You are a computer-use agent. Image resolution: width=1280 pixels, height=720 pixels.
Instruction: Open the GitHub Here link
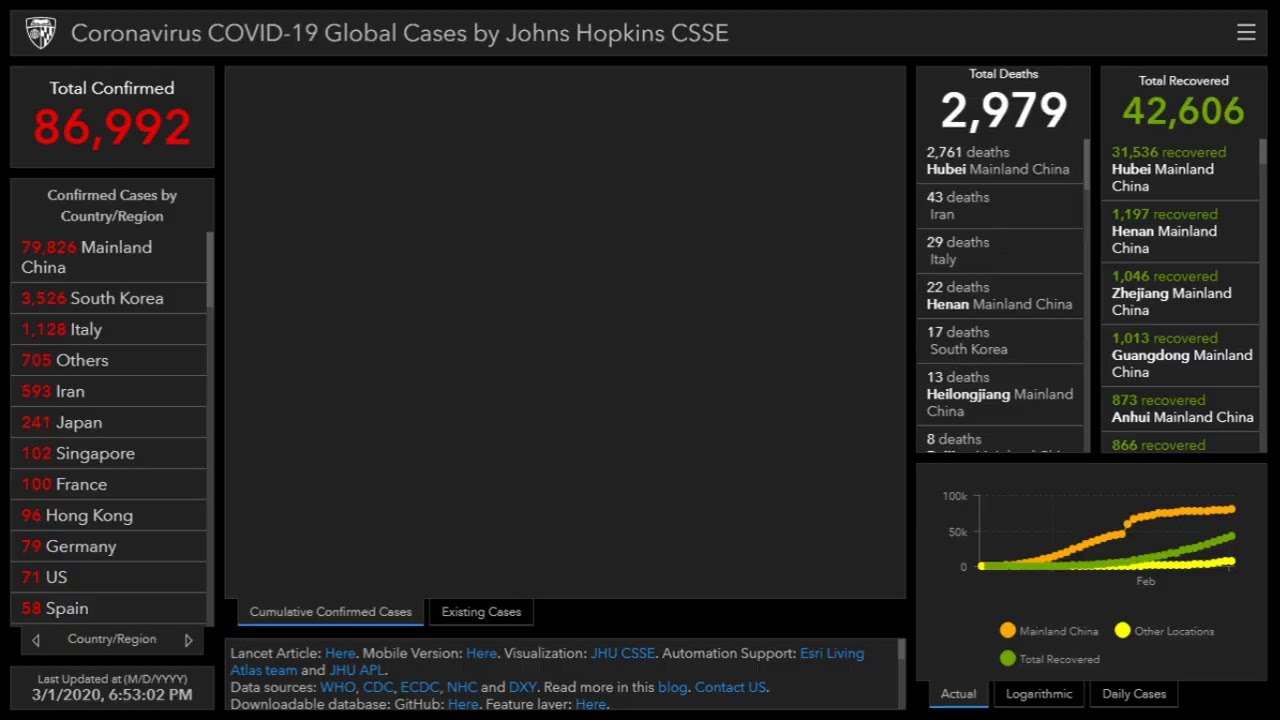tap(463, 704)
